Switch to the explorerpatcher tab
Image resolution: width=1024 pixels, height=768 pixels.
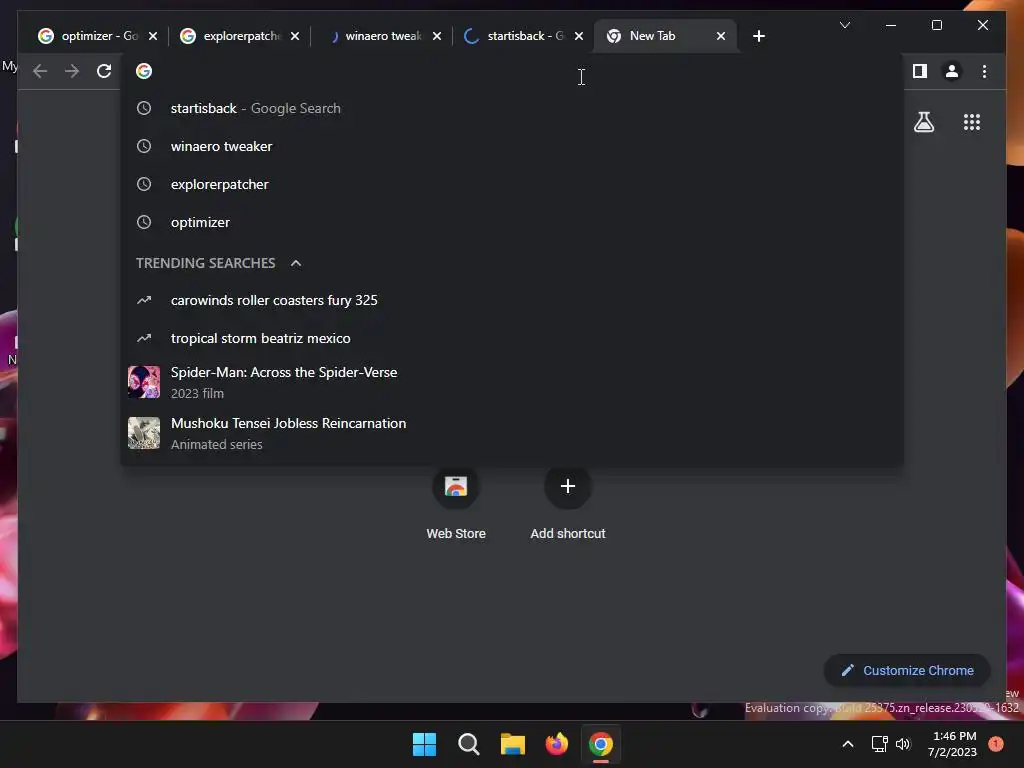pyautogui.click(x=240, y=36)
